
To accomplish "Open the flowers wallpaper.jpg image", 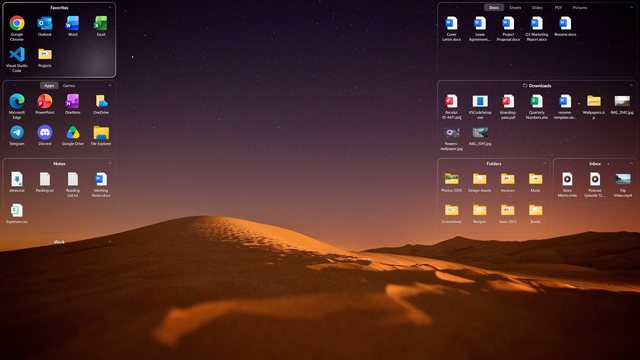I will 451,133.
